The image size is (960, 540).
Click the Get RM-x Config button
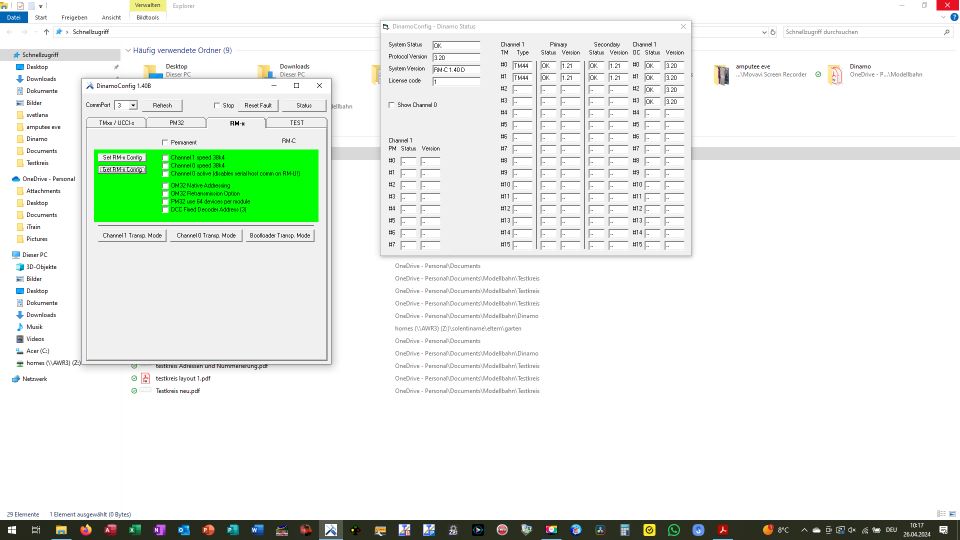tap(122, 169)
